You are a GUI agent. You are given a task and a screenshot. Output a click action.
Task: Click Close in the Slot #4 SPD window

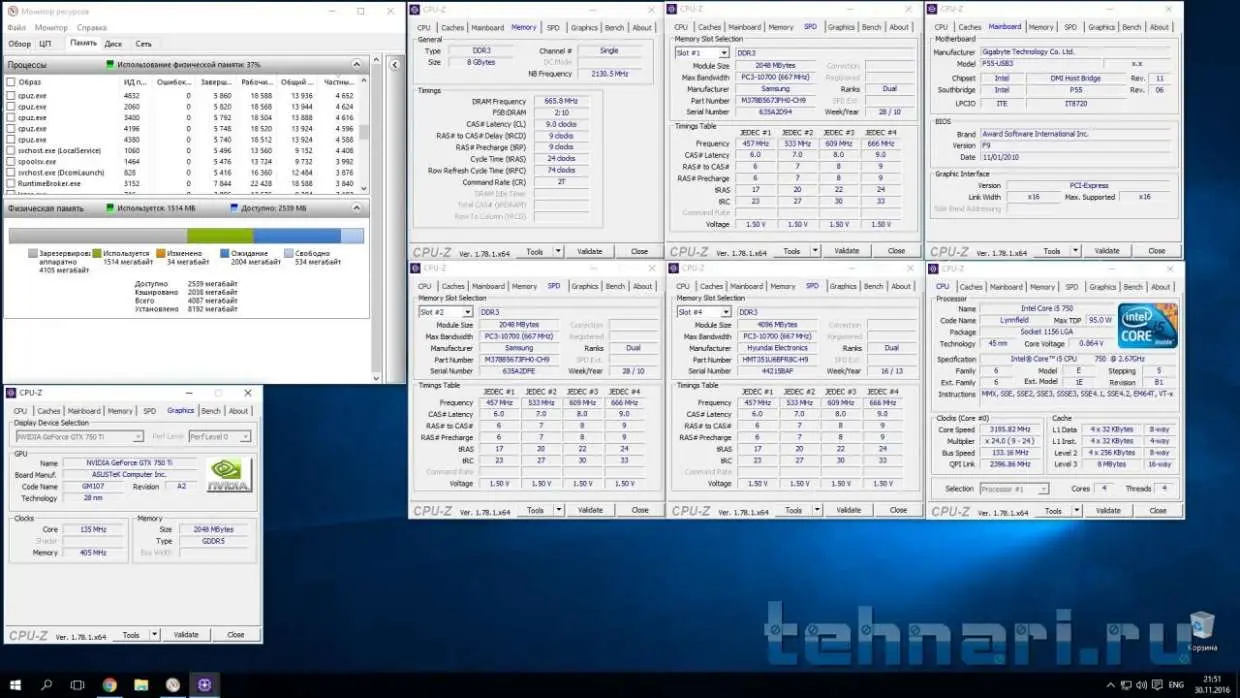[898, 510]
